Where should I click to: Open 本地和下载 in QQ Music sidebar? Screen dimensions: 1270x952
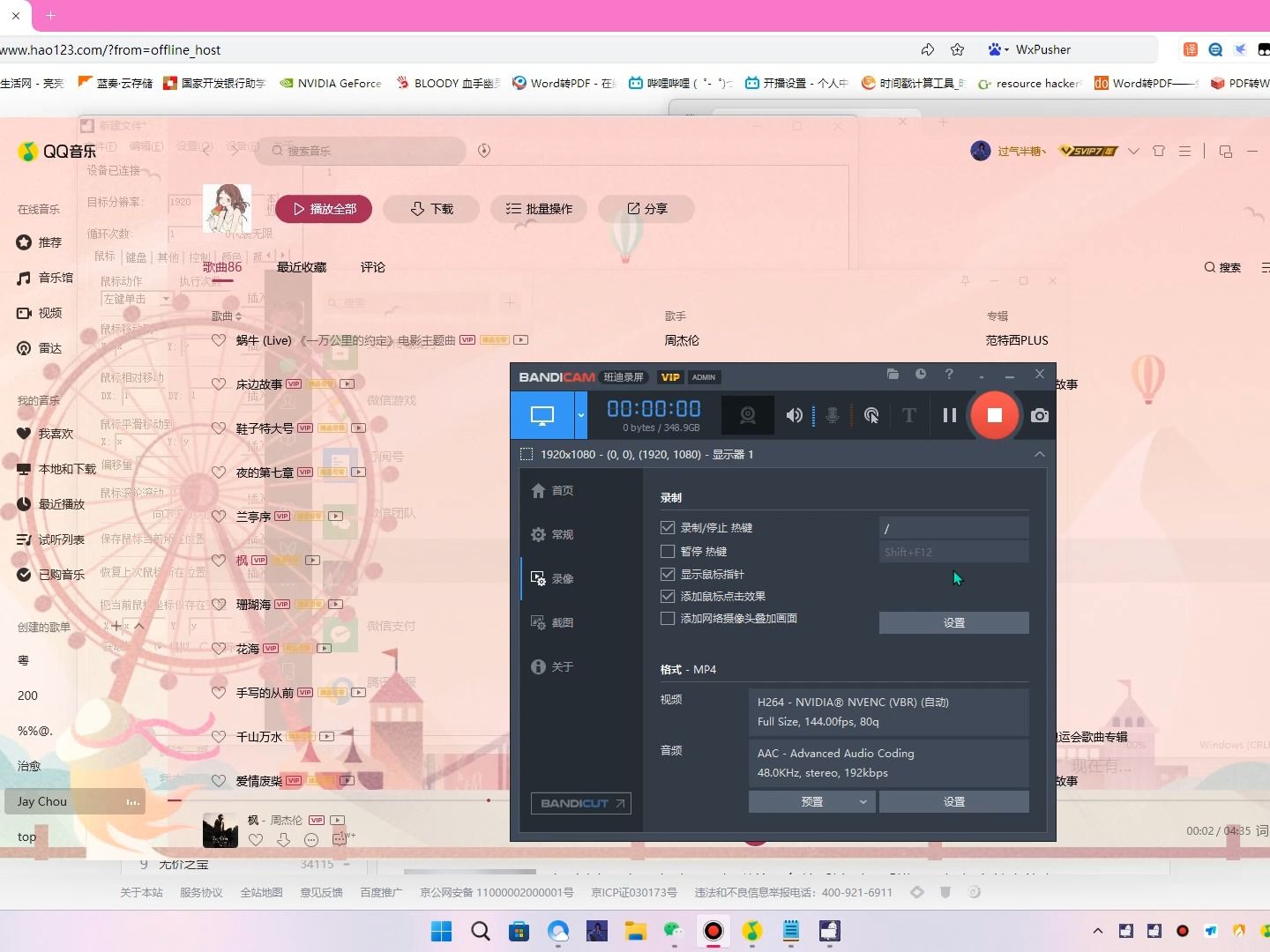(56, 469)
